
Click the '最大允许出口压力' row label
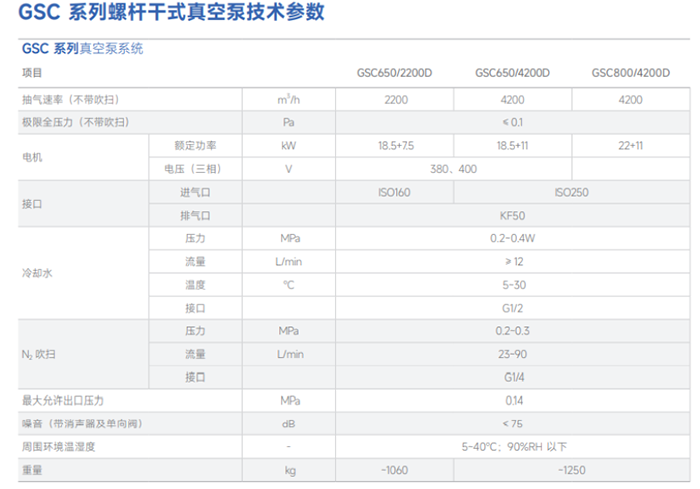tap(62, 401)
